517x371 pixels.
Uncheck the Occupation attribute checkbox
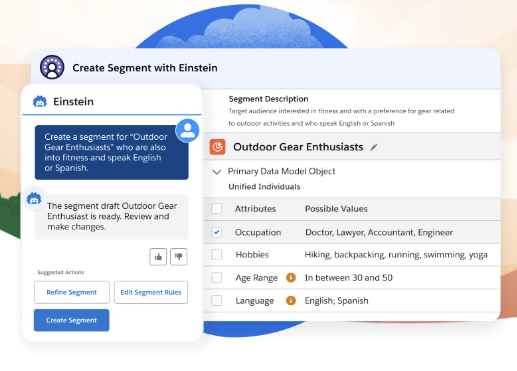[217, 232]
